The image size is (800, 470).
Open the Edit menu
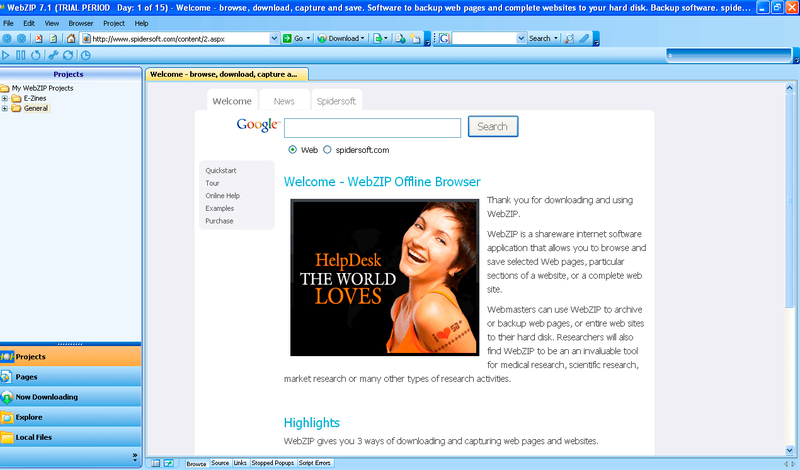[29, 23]
